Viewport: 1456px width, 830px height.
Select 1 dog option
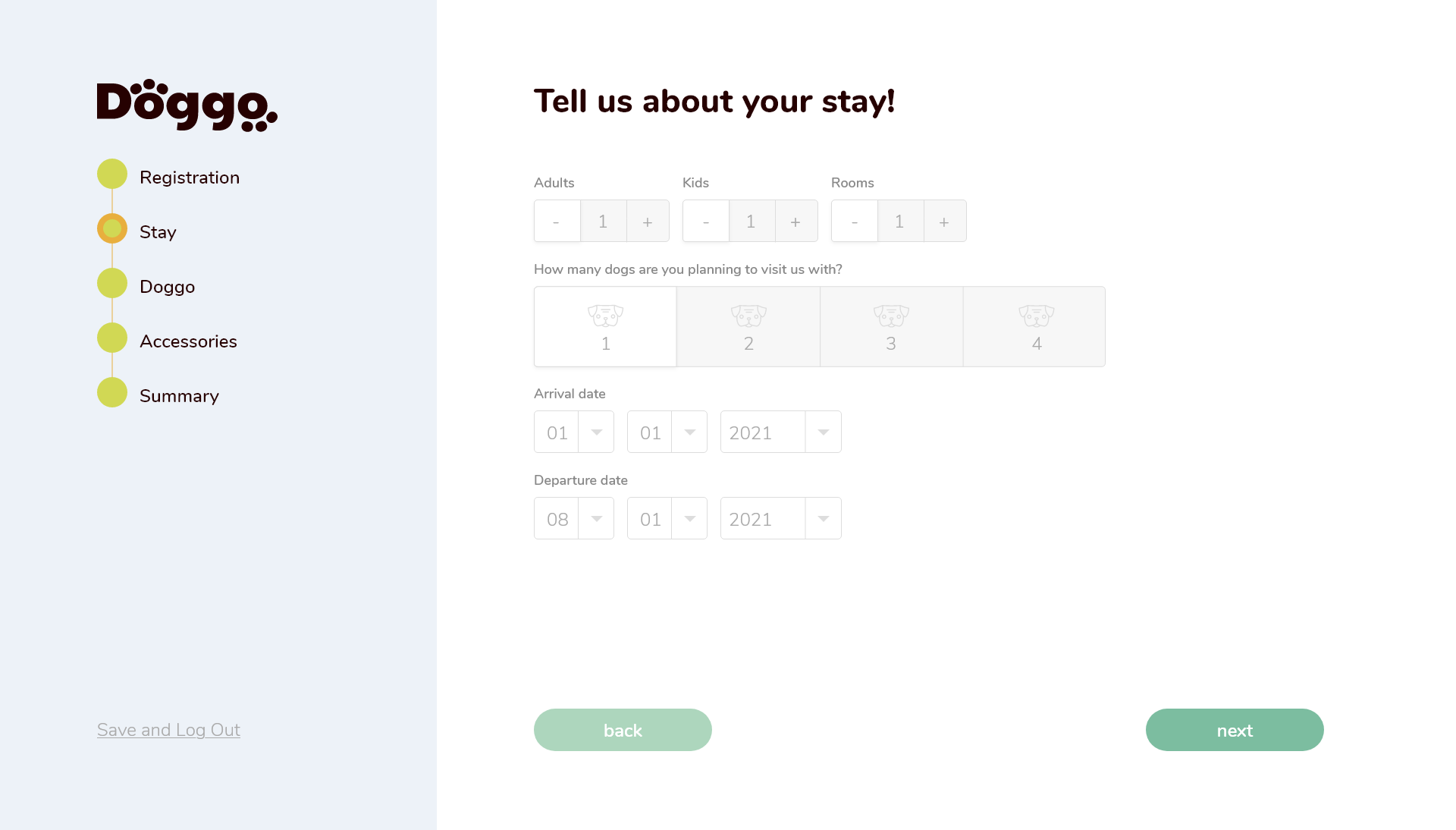pyautogui.click(x=605, y=327)
